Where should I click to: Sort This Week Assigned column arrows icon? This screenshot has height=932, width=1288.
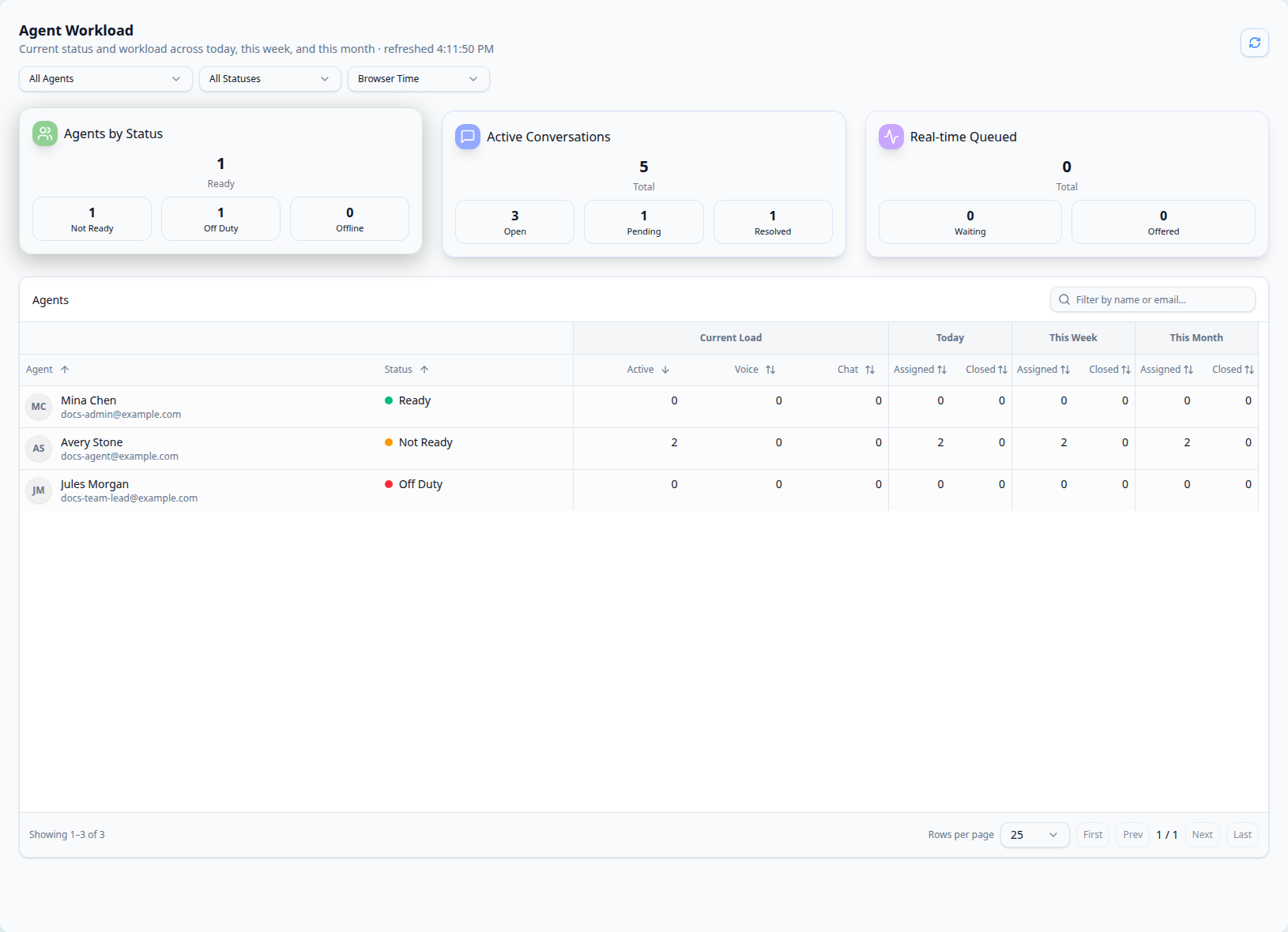pyautogui.click(x=1065, y=370)
